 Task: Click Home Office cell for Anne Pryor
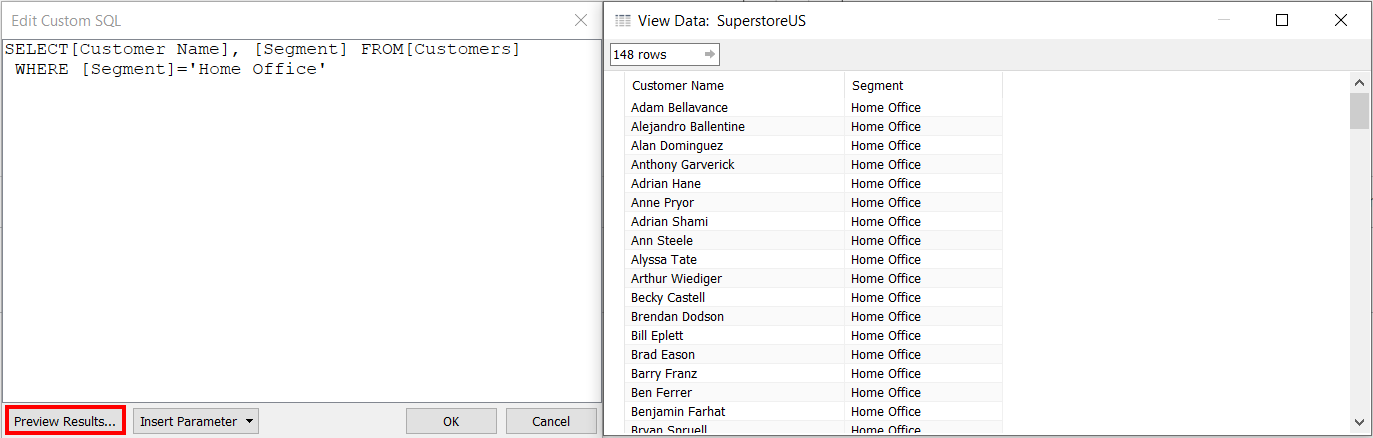tap(886, 203)
